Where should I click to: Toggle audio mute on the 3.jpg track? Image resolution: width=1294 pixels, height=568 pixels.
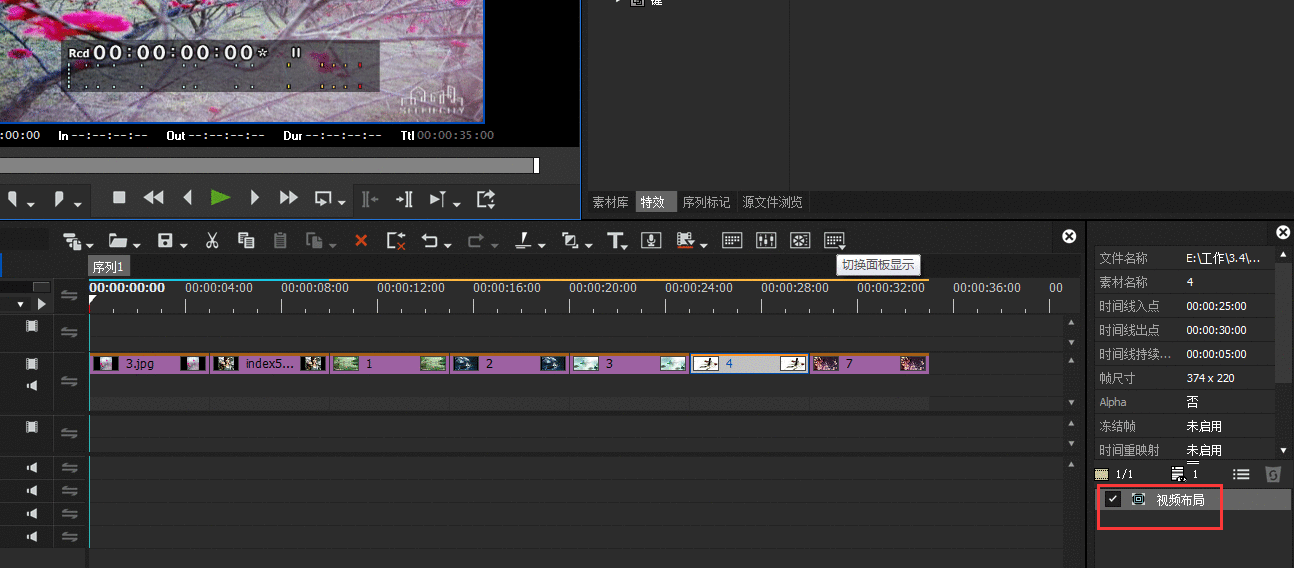tap(32, 385)
